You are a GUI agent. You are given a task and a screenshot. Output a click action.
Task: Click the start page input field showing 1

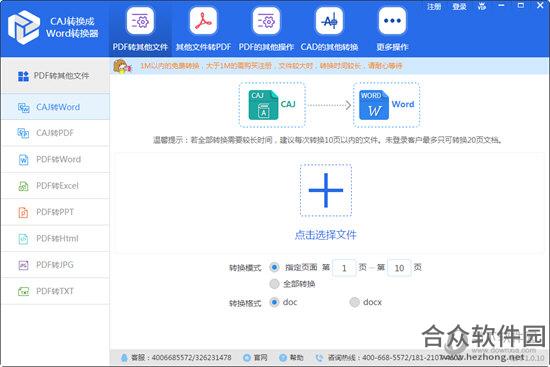point(344,268)
